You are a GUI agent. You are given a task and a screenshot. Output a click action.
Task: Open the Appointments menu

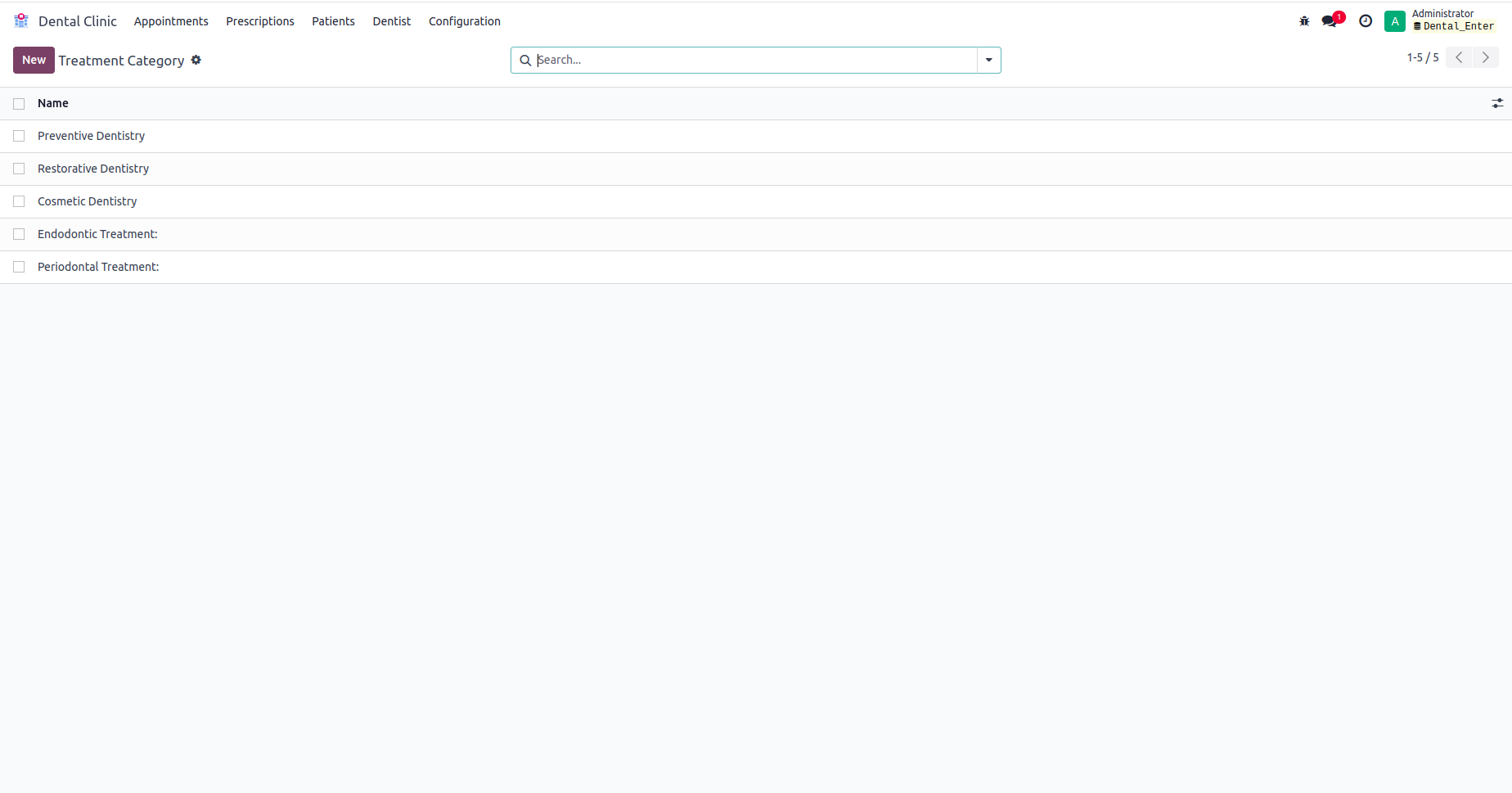point(171,21)
